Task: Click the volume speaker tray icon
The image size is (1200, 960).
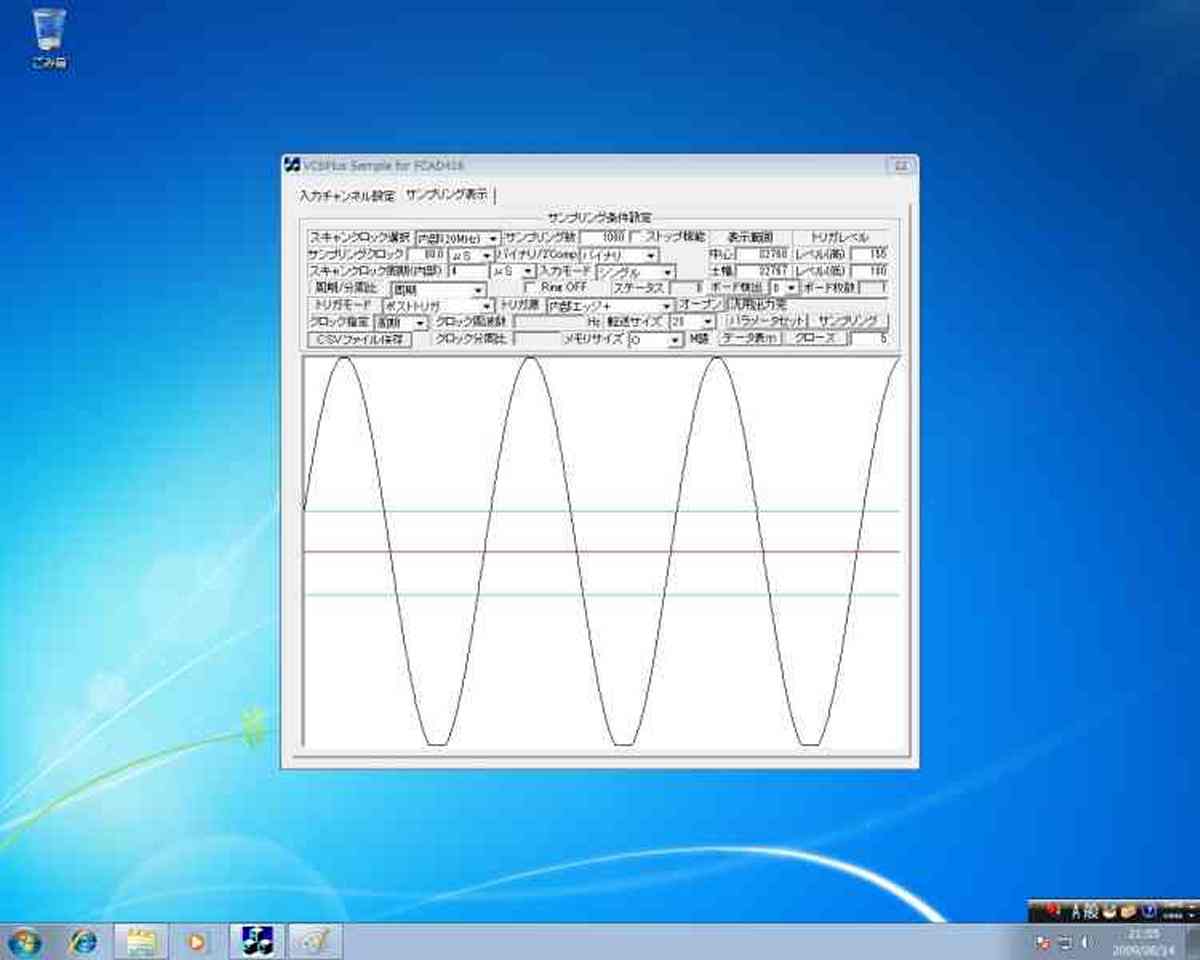Action: pyautogui.click(x=1087, y=942)
